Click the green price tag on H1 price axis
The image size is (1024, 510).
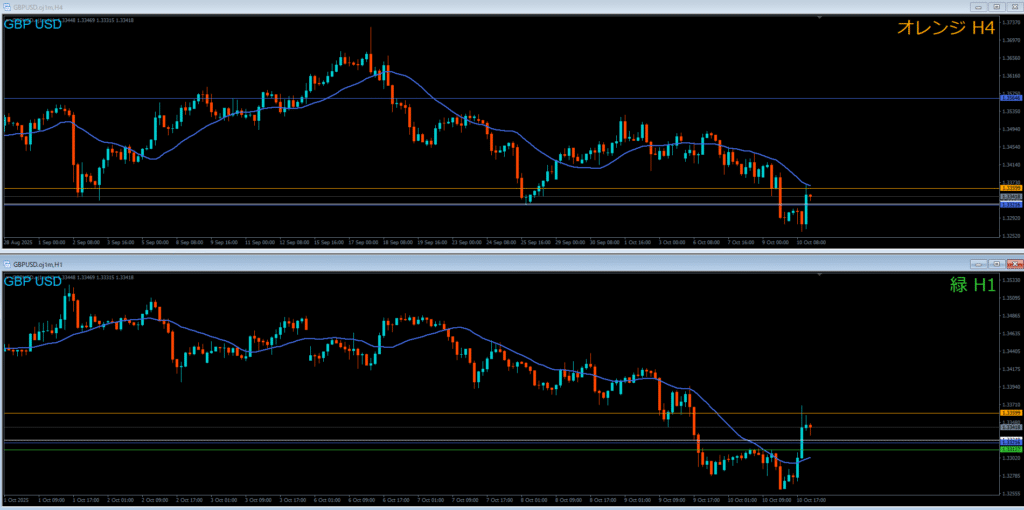click(x=1009, y=450)
